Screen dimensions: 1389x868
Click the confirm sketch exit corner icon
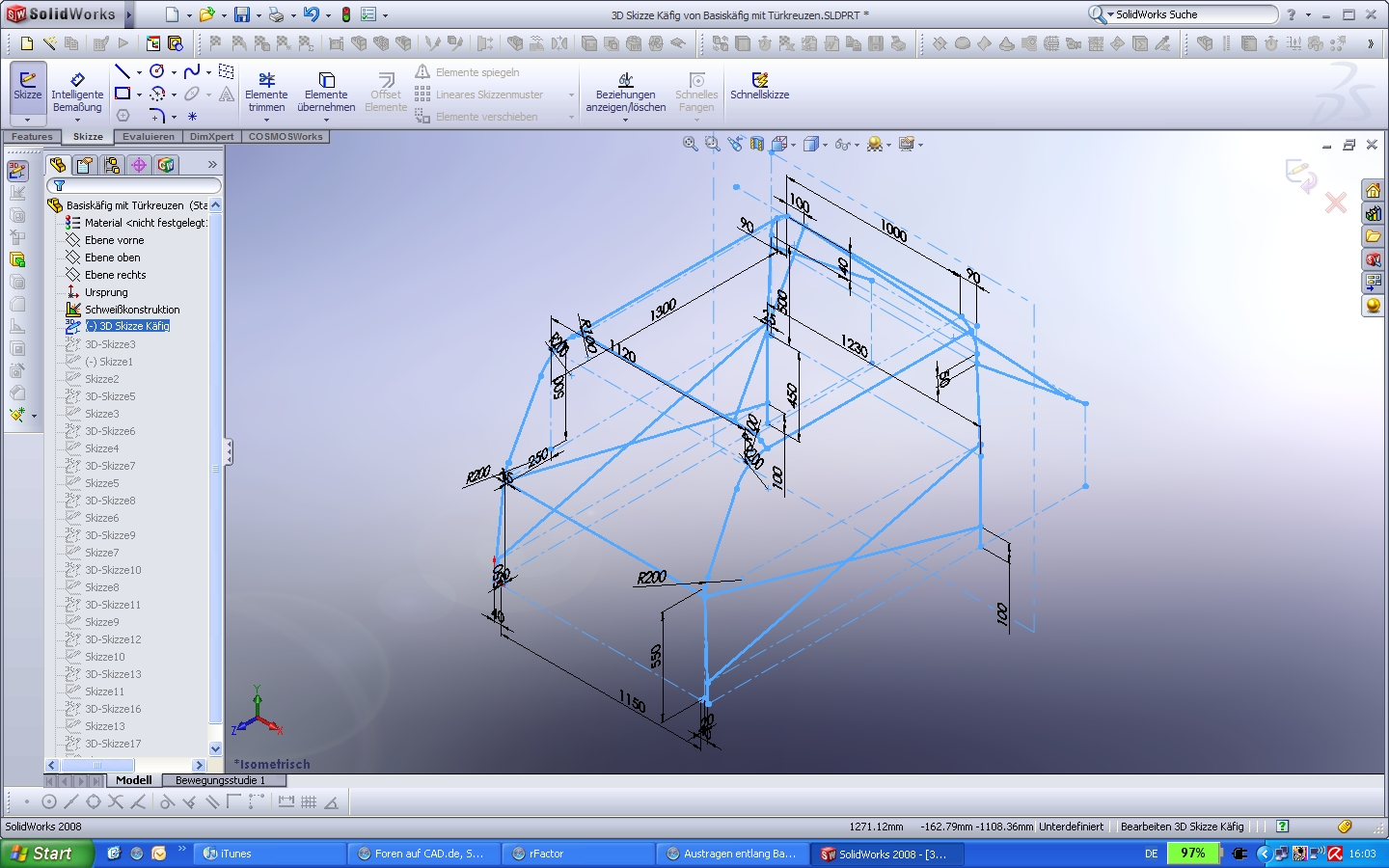1299,176
